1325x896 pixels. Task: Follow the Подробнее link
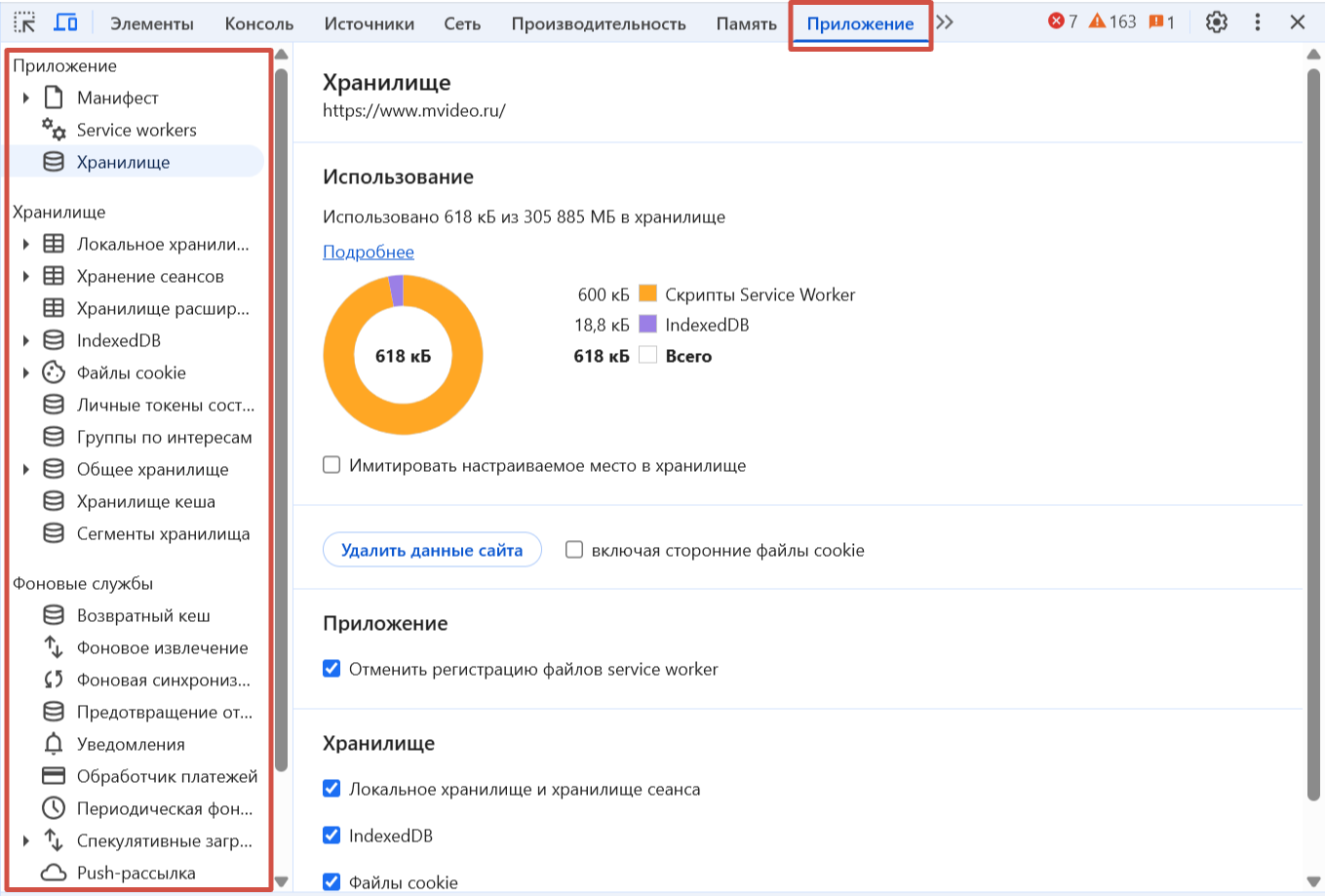(369, 252)
